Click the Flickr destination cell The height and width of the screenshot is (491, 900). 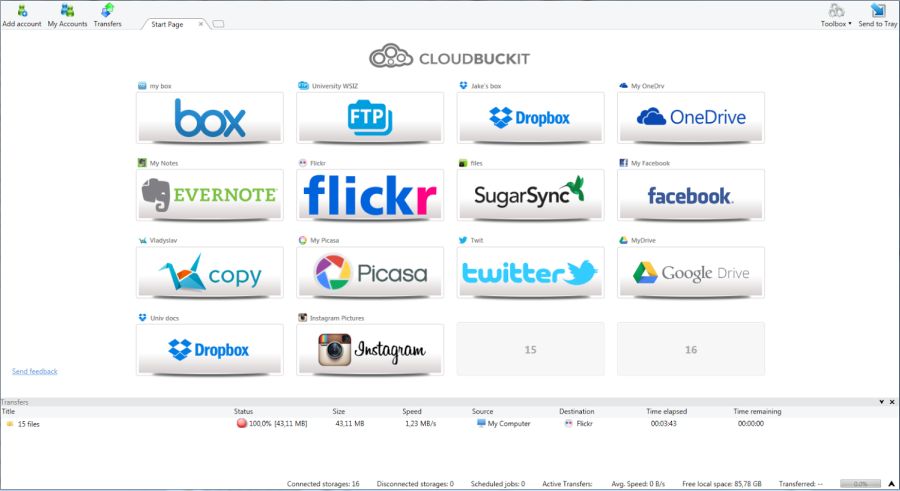pos(578,424)
